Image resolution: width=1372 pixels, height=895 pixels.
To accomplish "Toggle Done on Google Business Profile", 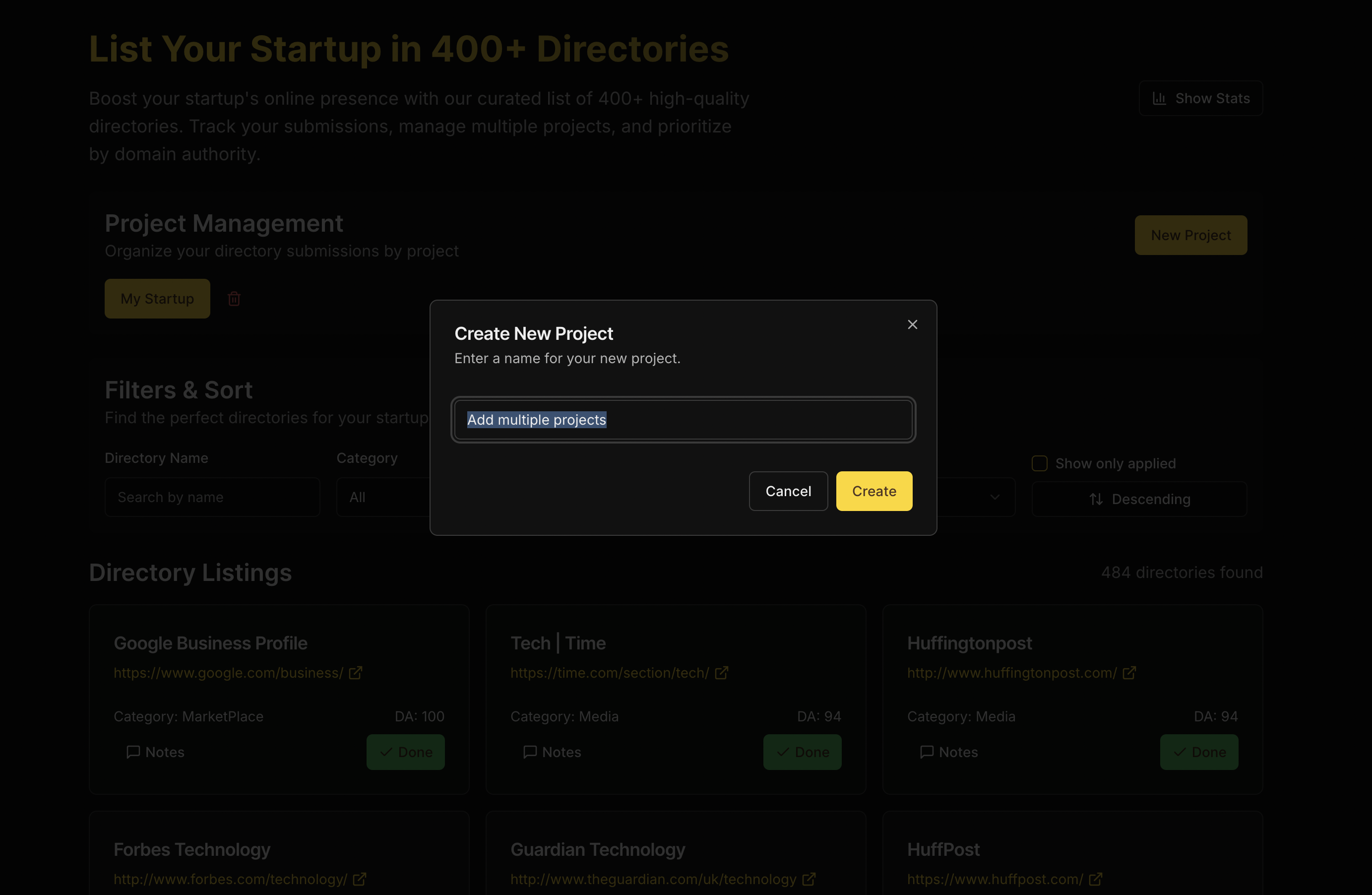I will pos(405,752).
